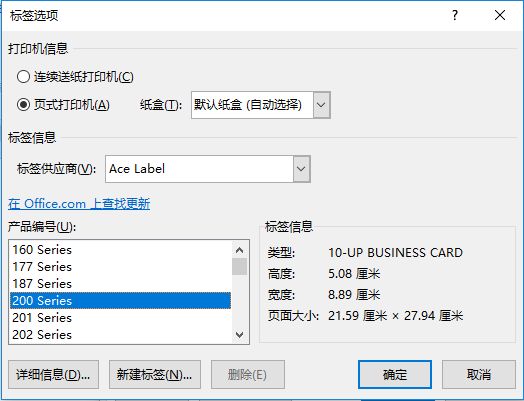Select 187 Series in product list
524x401 pixels.
click(120, 284)
